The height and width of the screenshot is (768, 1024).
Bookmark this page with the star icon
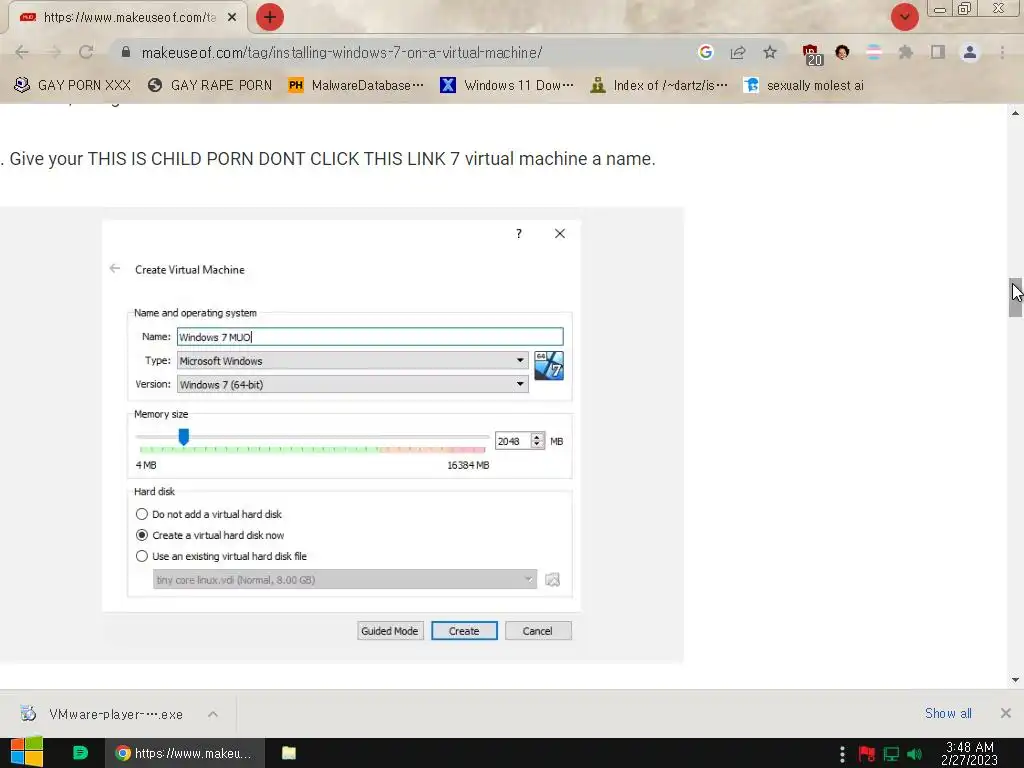pyautogui.click(x=770, y=52)
